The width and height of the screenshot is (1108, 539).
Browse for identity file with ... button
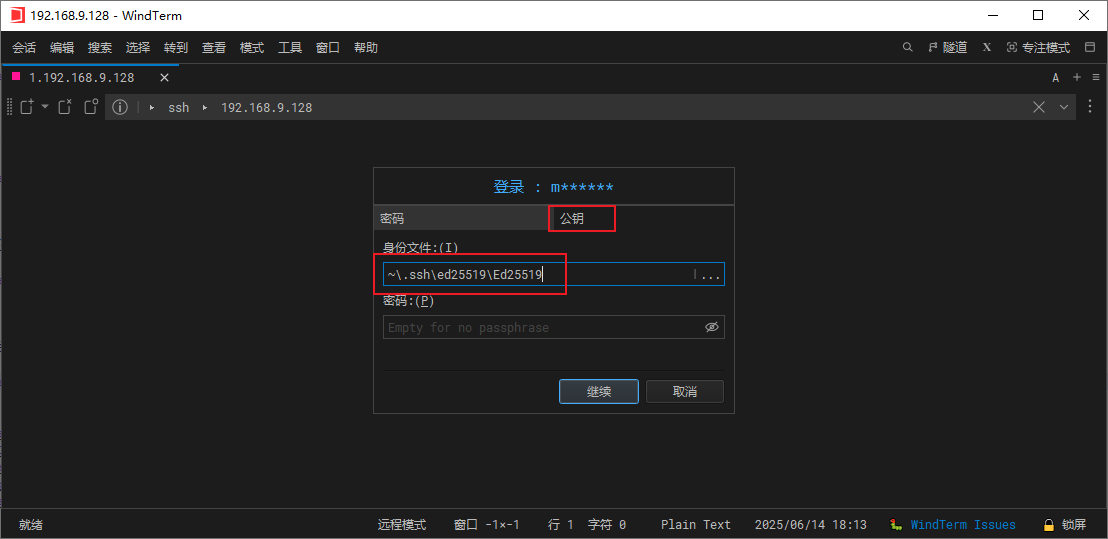click(710, 275)
